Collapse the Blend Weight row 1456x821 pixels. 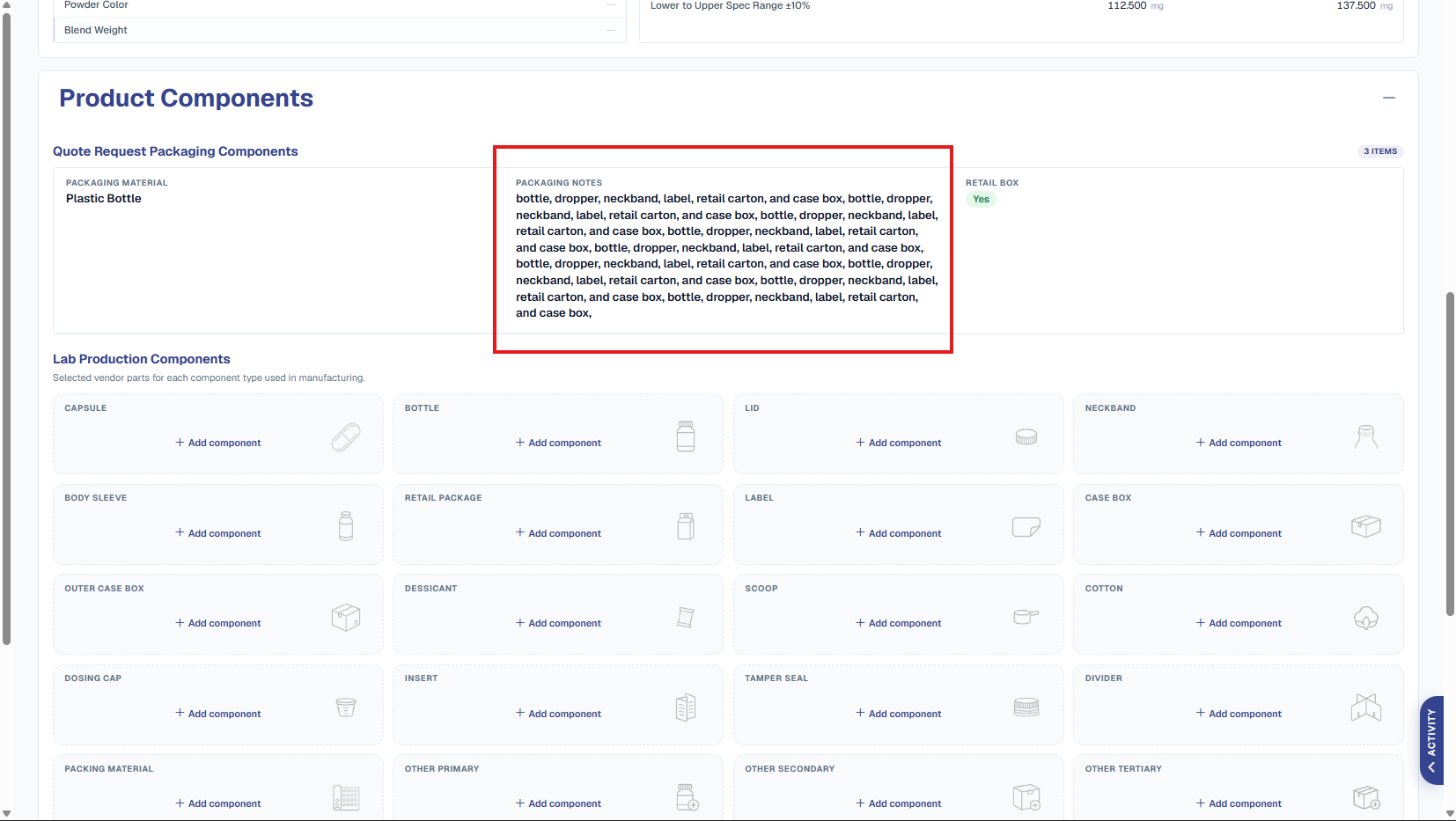point(610,30)
